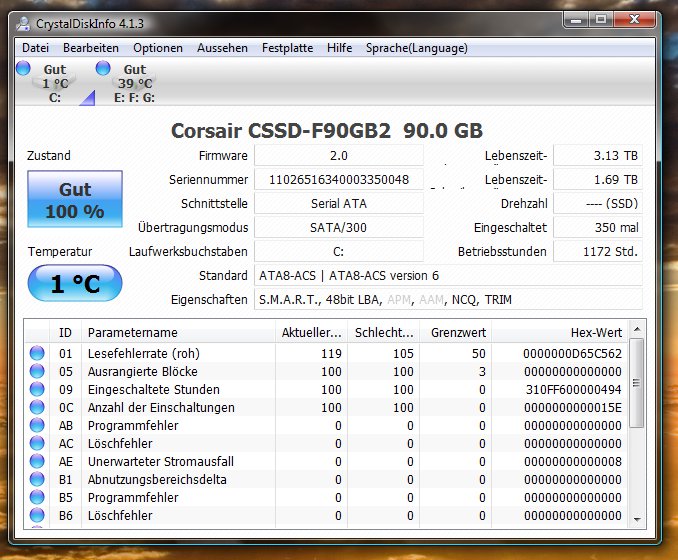Click status orb for AB Programmfehler row

37,426
